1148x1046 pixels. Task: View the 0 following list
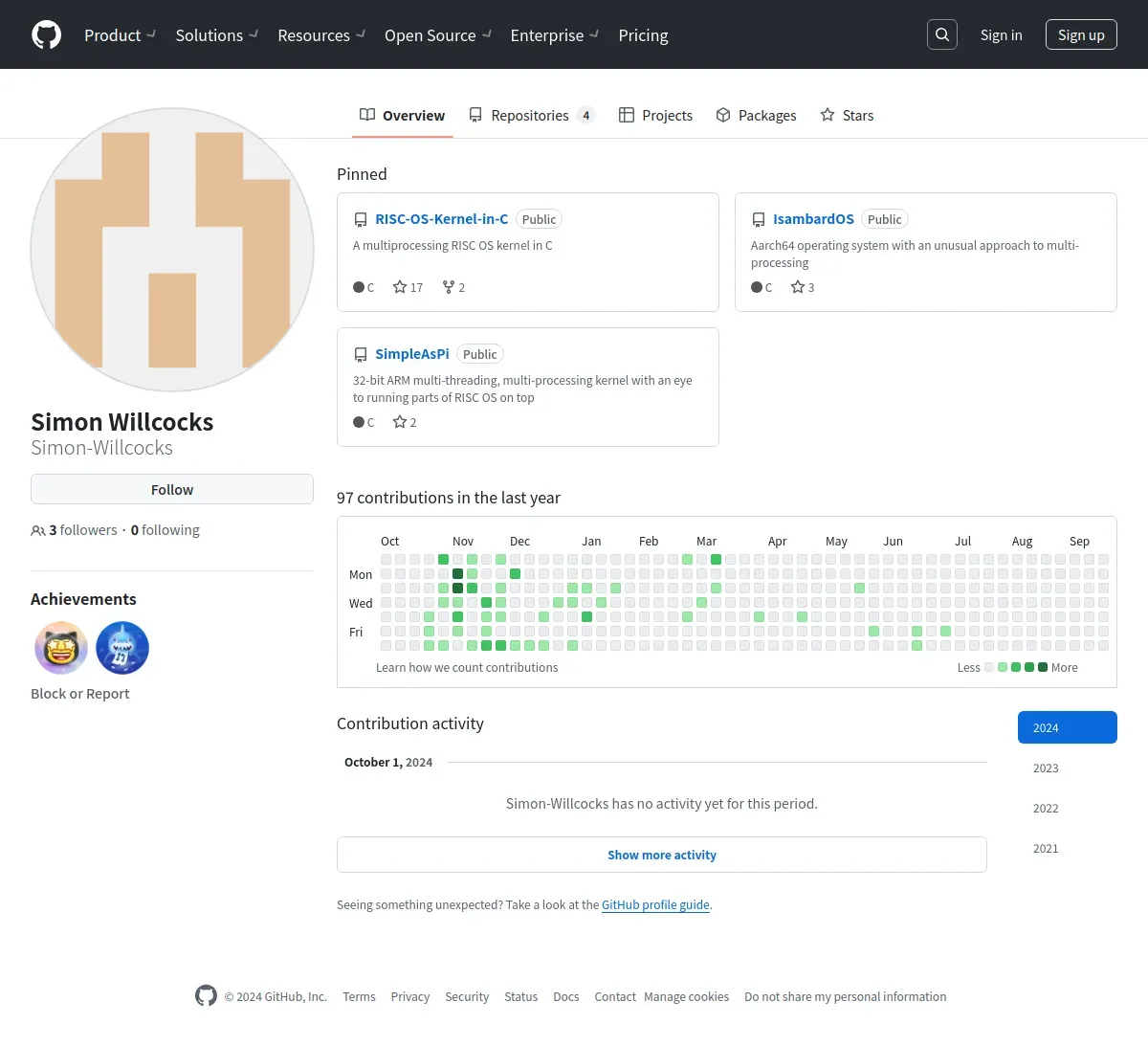166,530
